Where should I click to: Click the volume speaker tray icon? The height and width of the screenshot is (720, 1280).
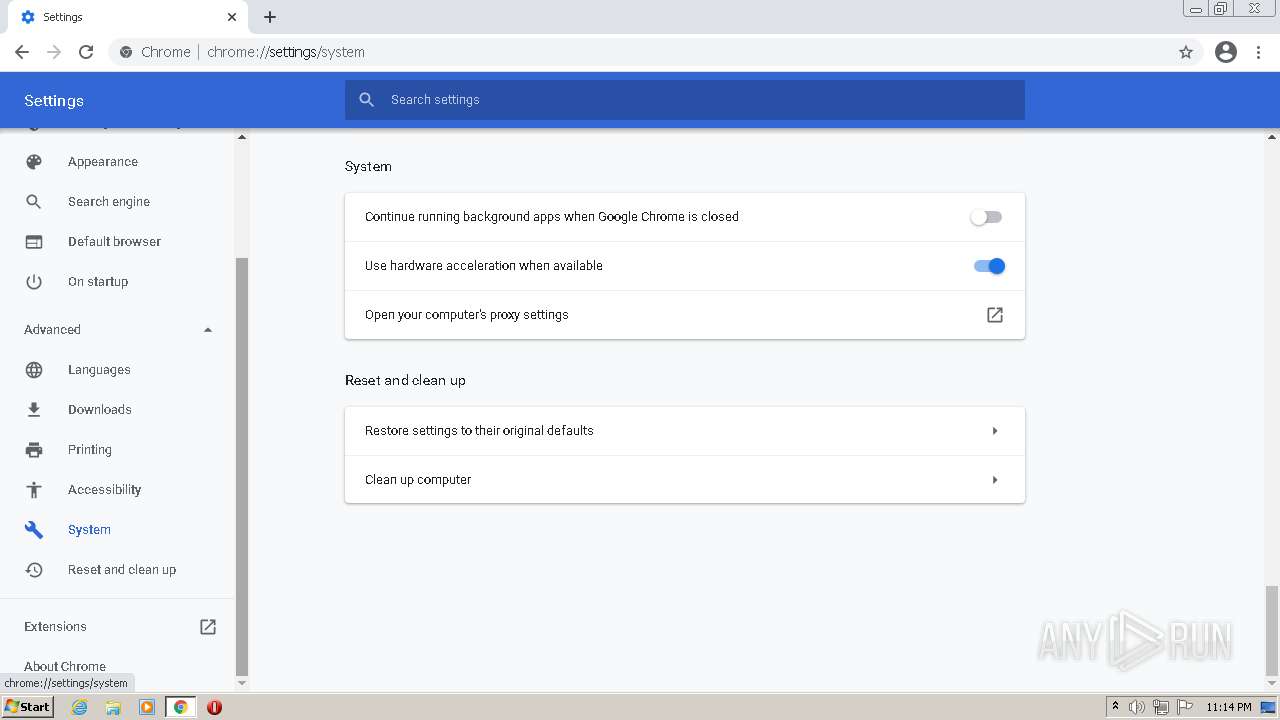[x=1137, y=707]
